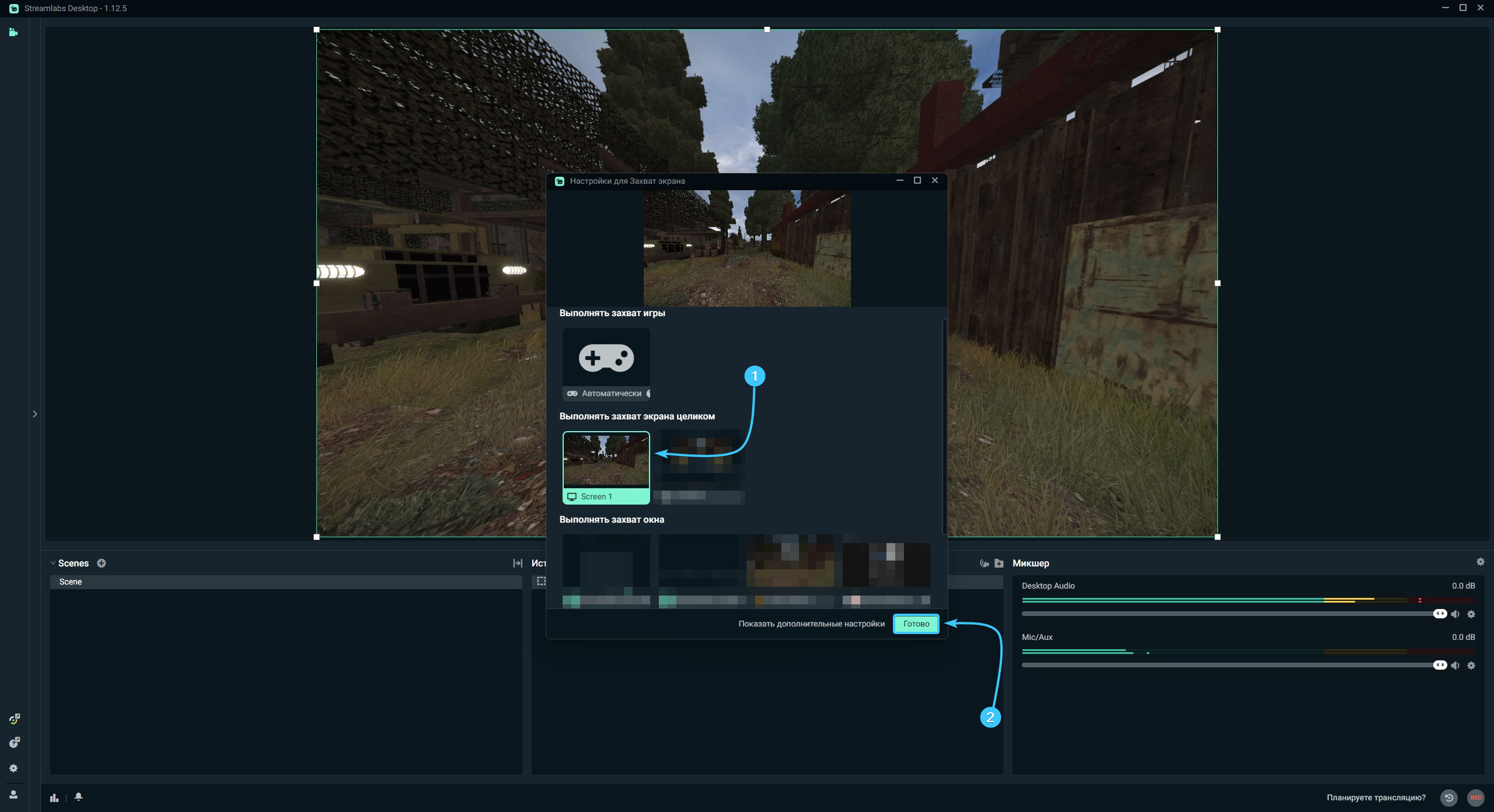
Task: Open Settings gear in left sidebar
Action: tap(13, 768)
